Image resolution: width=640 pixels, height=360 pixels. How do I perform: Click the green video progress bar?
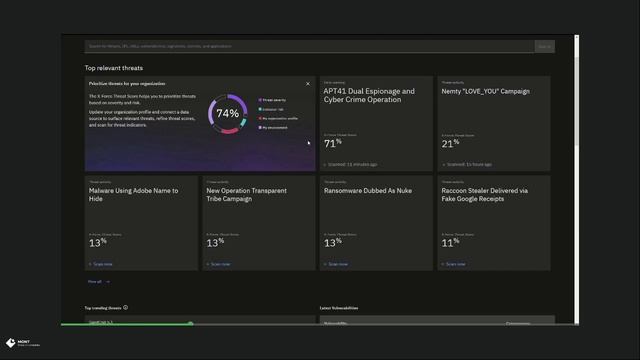point(126,324)
